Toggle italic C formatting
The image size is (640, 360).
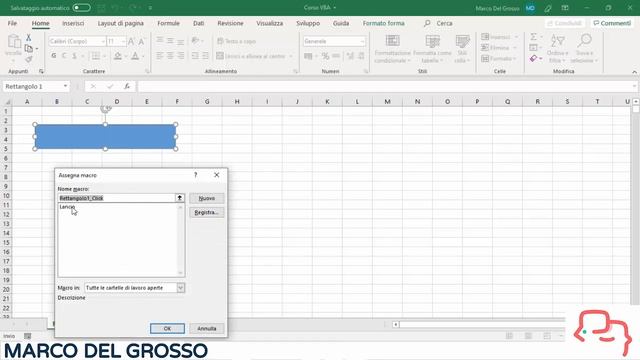click(64, 56)
